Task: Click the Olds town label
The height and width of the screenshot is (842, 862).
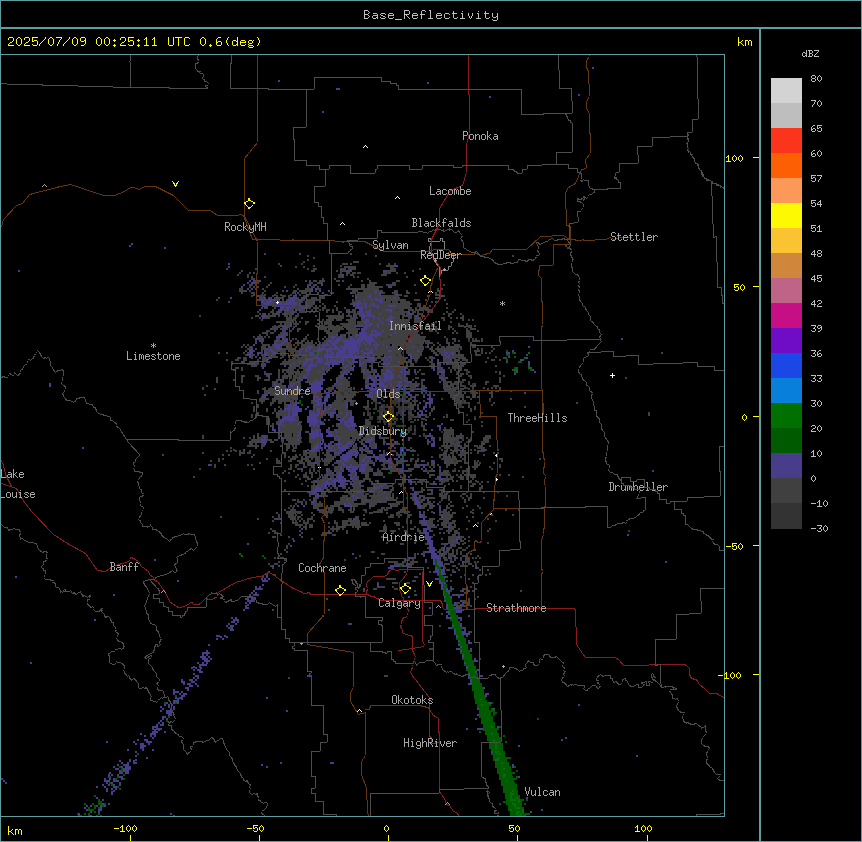Action: coord(388,394)
